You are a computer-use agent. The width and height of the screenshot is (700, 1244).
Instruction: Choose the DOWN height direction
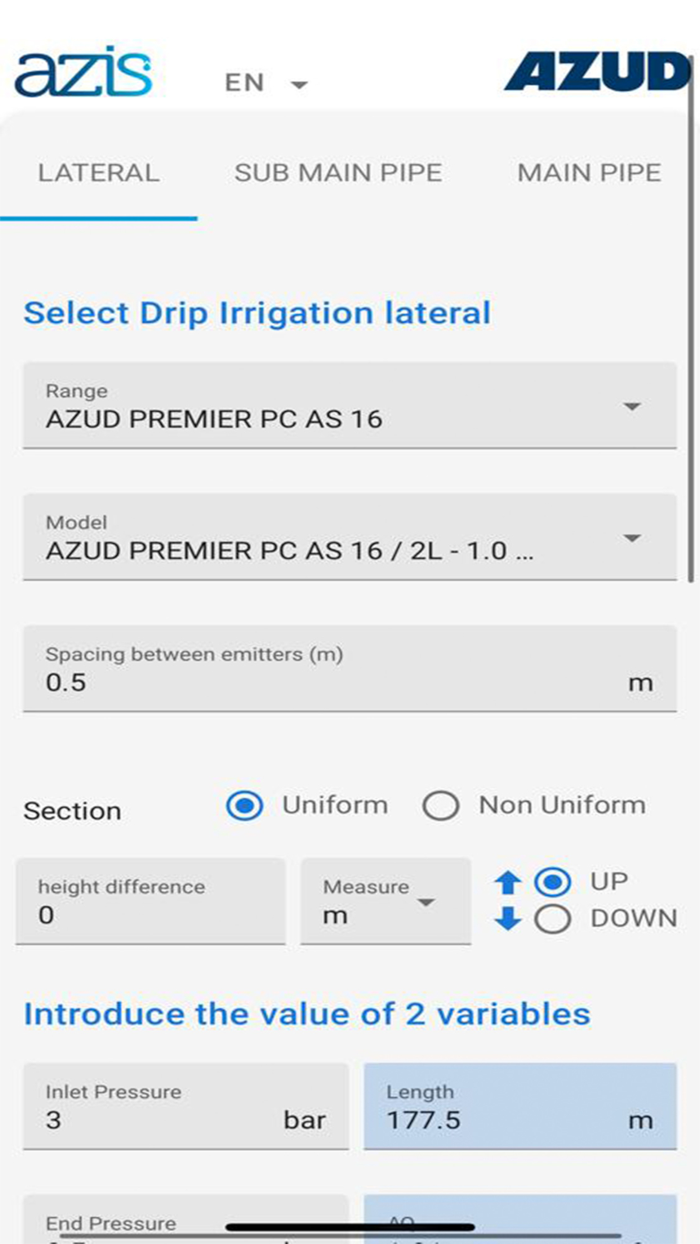[x=553, y=919]
